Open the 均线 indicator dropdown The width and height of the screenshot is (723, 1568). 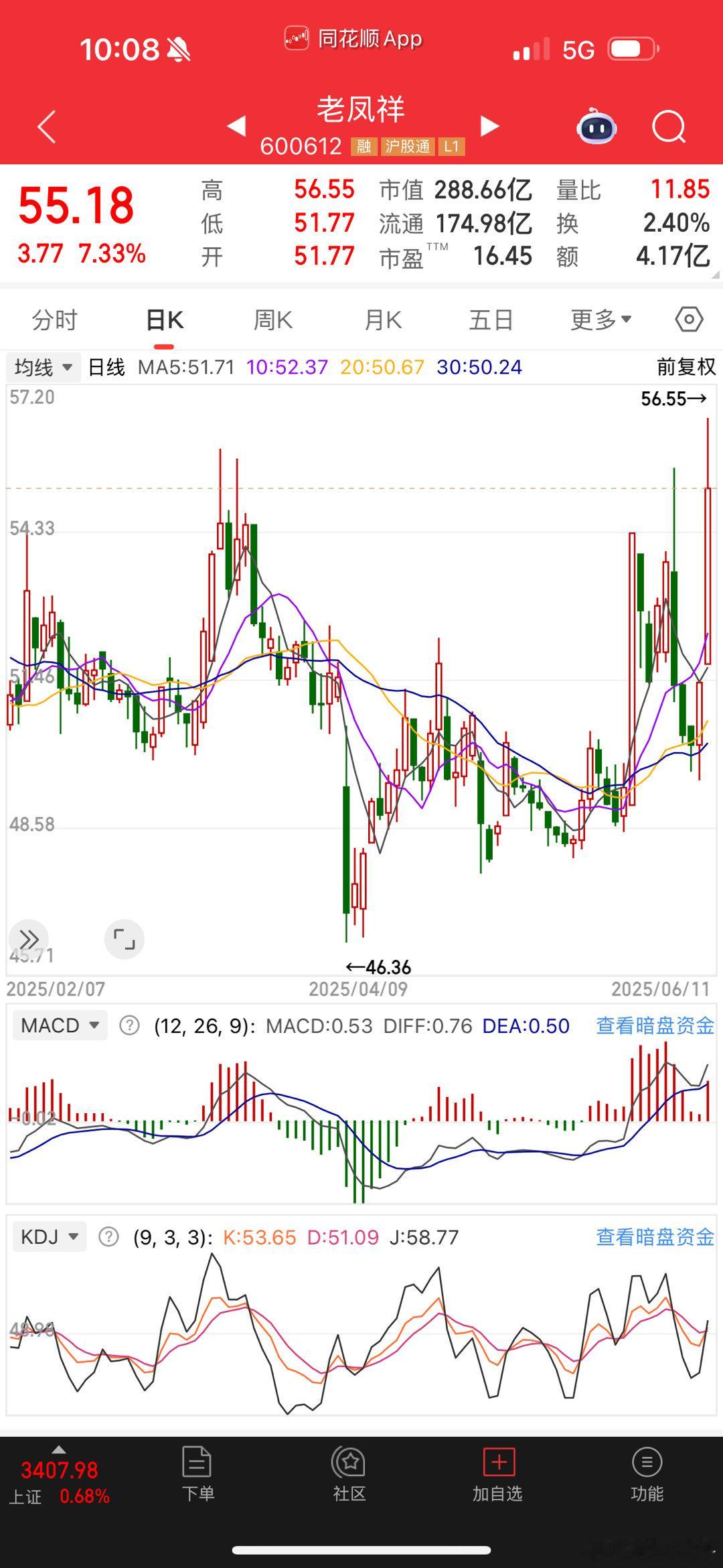[44, 367]
